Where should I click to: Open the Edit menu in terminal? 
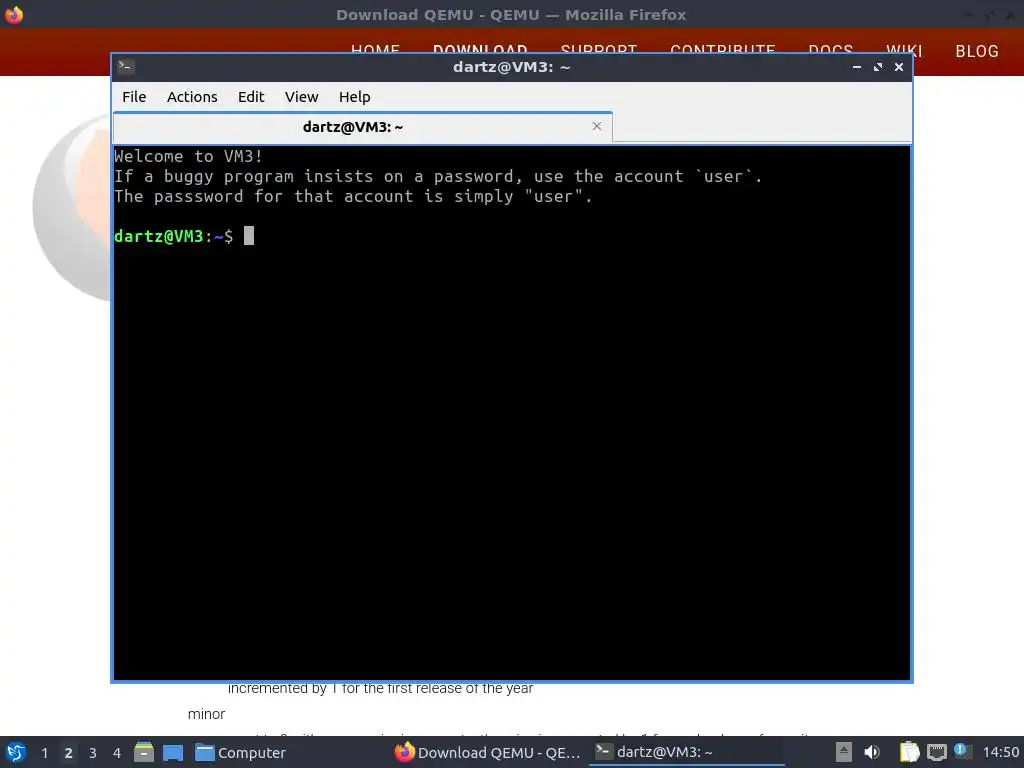coord(251,97)
